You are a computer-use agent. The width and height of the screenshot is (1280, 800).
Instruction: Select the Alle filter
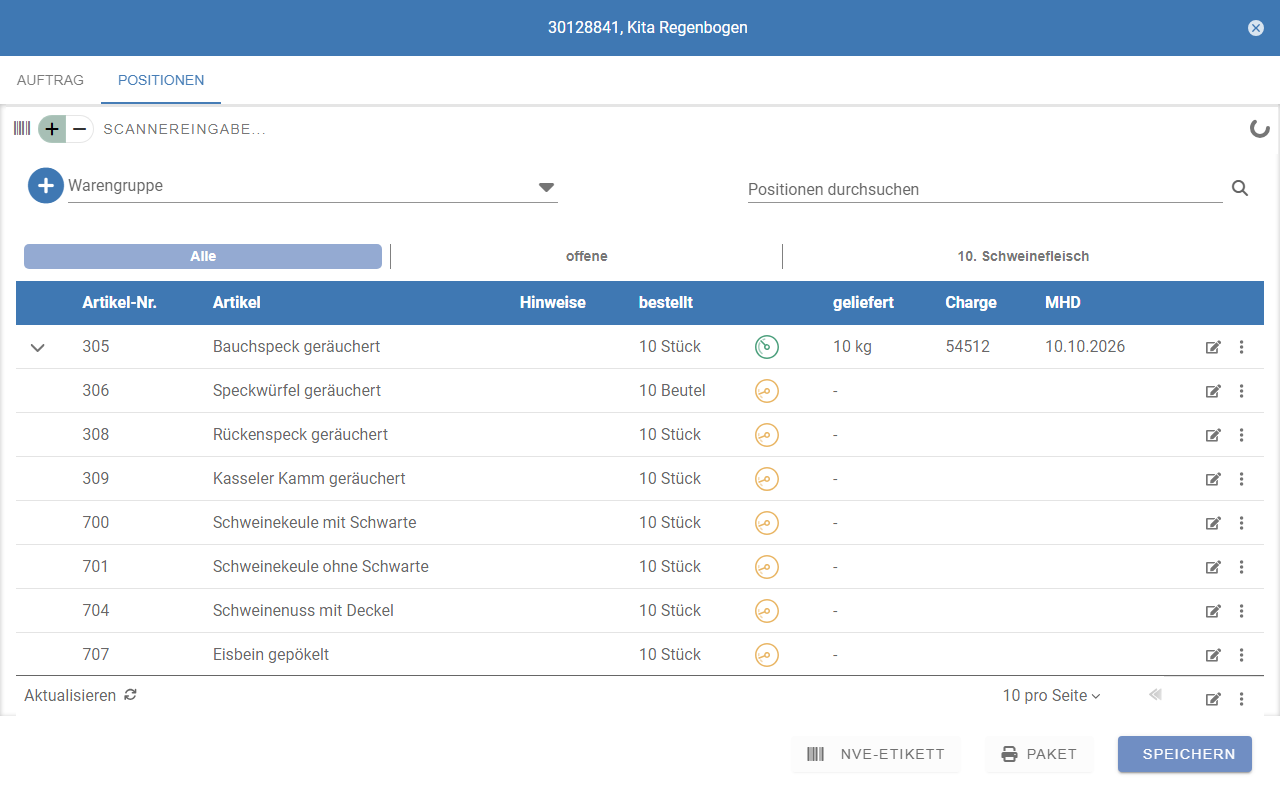coord(203,256)
